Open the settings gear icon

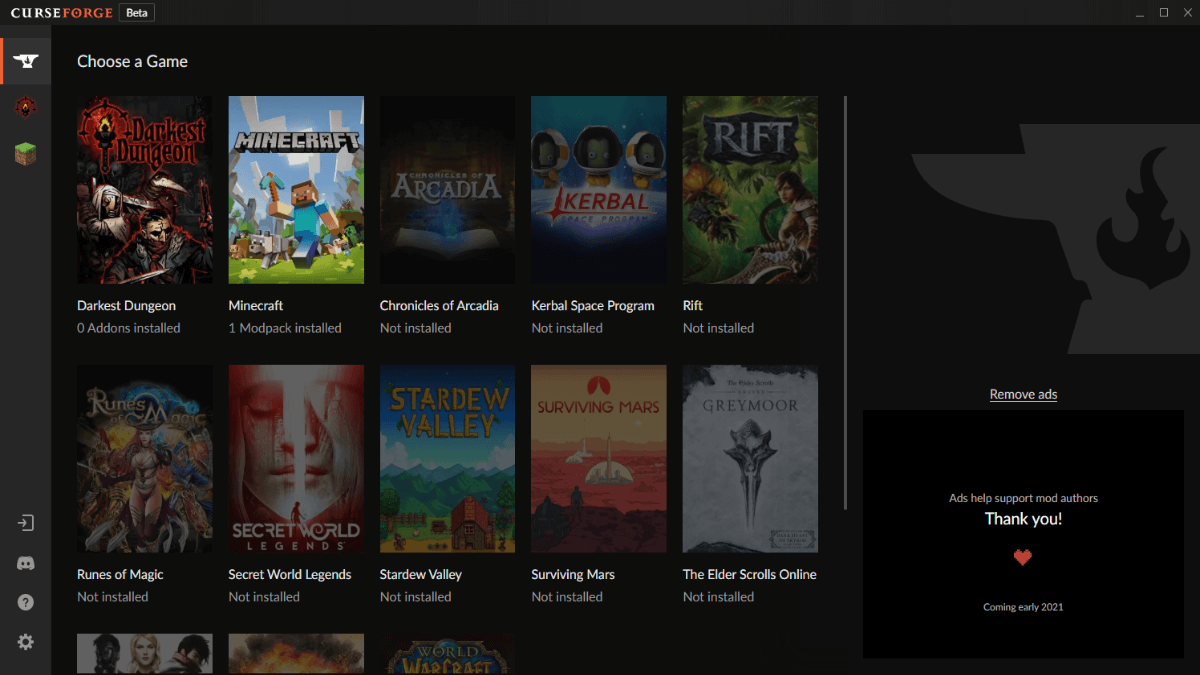pyautogui.click(x=26, y=642)
